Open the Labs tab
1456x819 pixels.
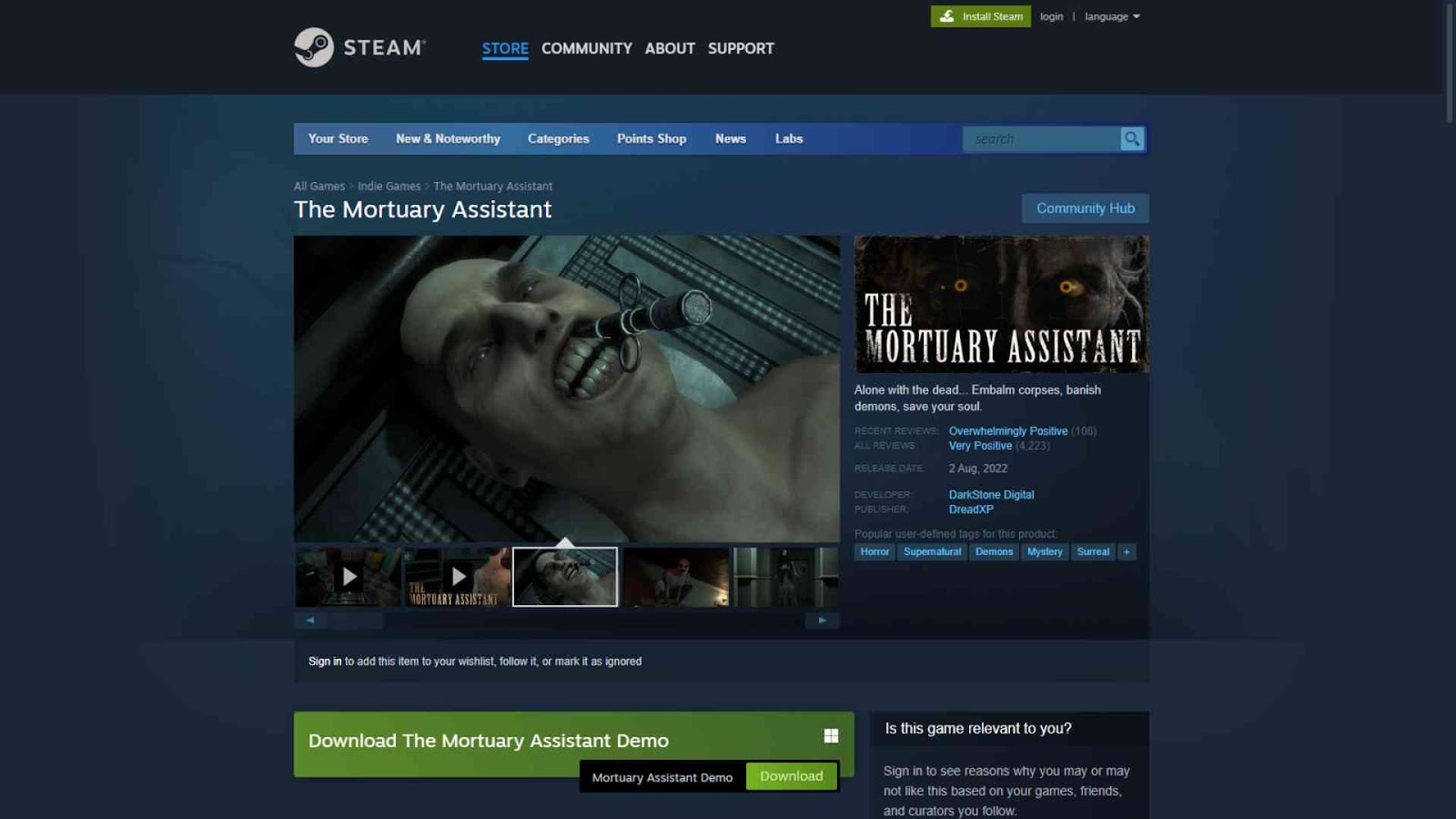click(789, 138)
